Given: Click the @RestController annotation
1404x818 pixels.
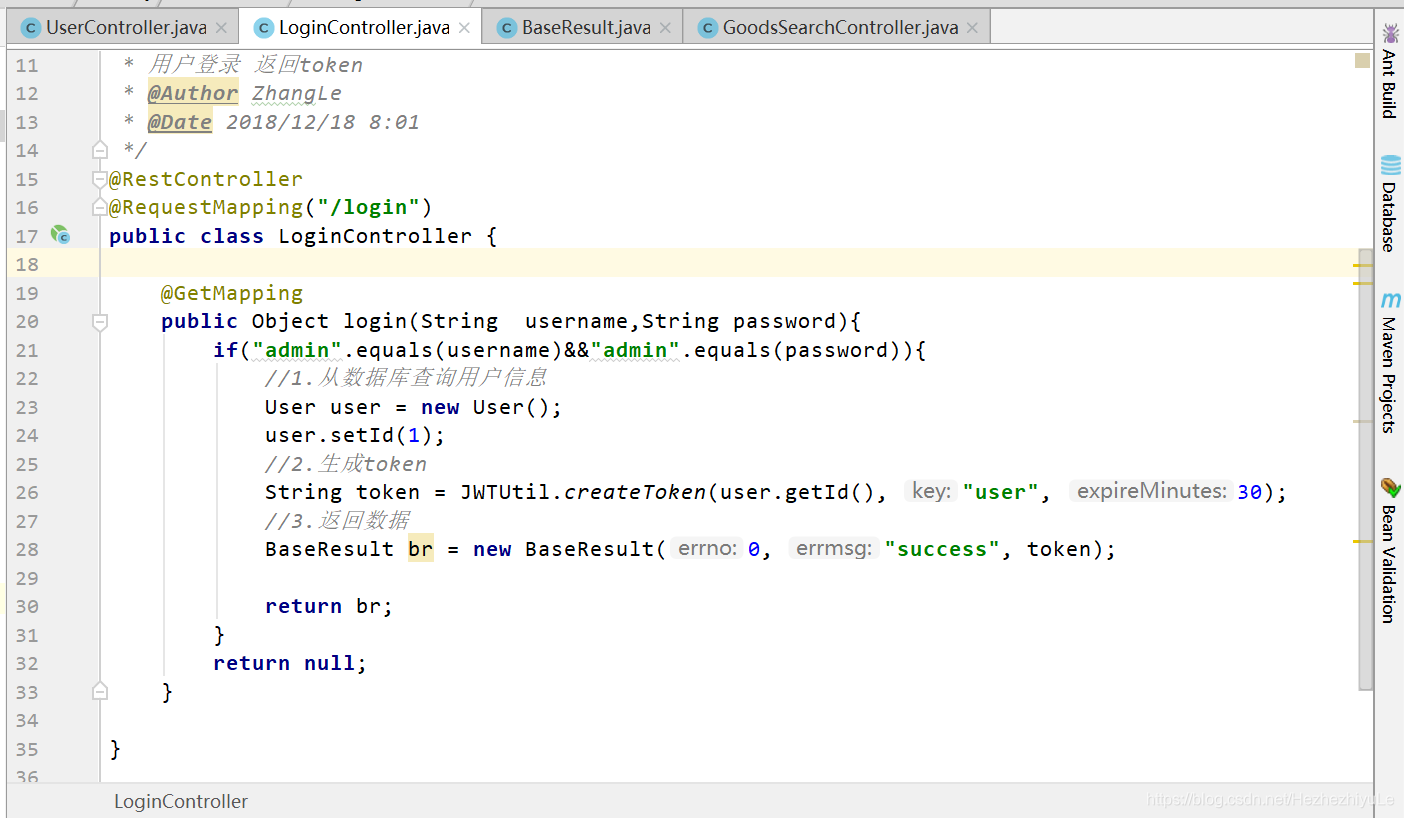Looking at the screenshot, I should pos(206,179).
